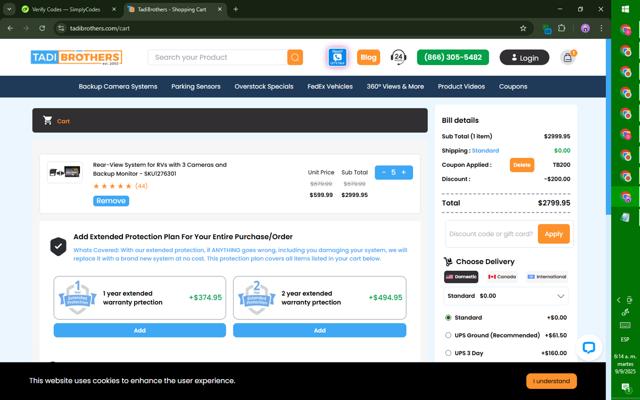Open the Windows Start button
This screenshot has height=400, width=640.
625,9
